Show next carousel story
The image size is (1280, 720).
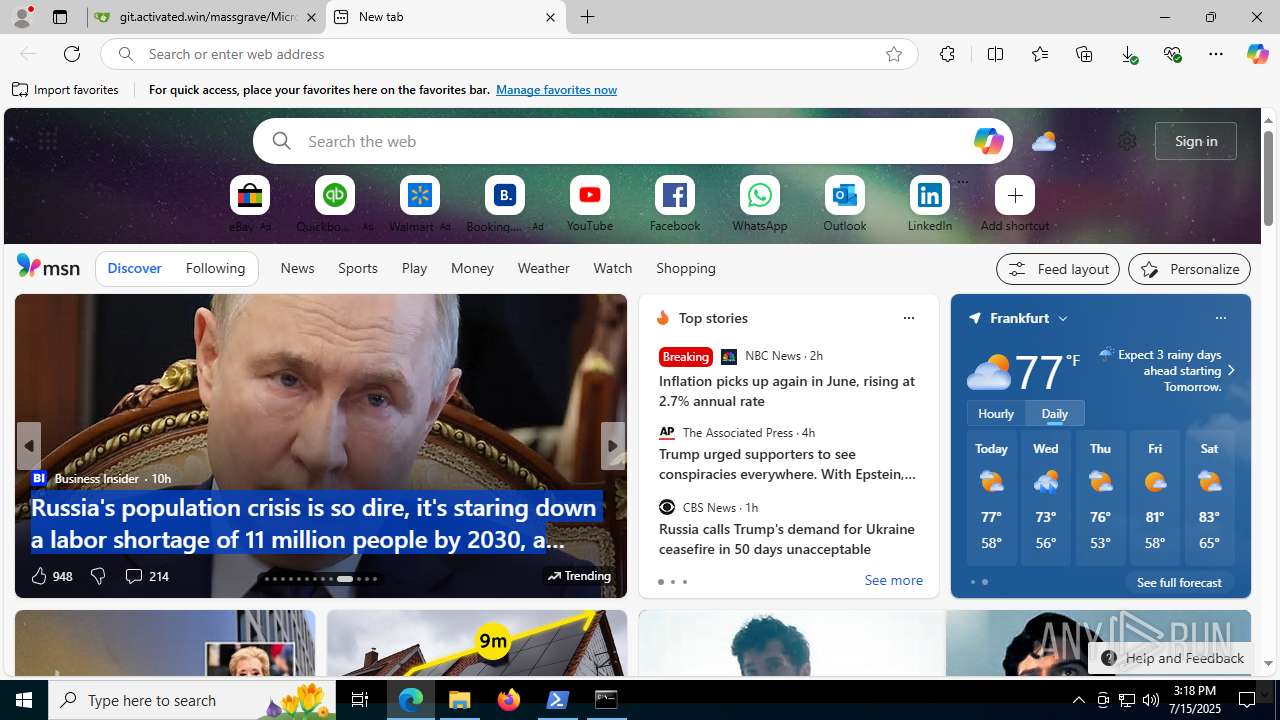point(613,446)
